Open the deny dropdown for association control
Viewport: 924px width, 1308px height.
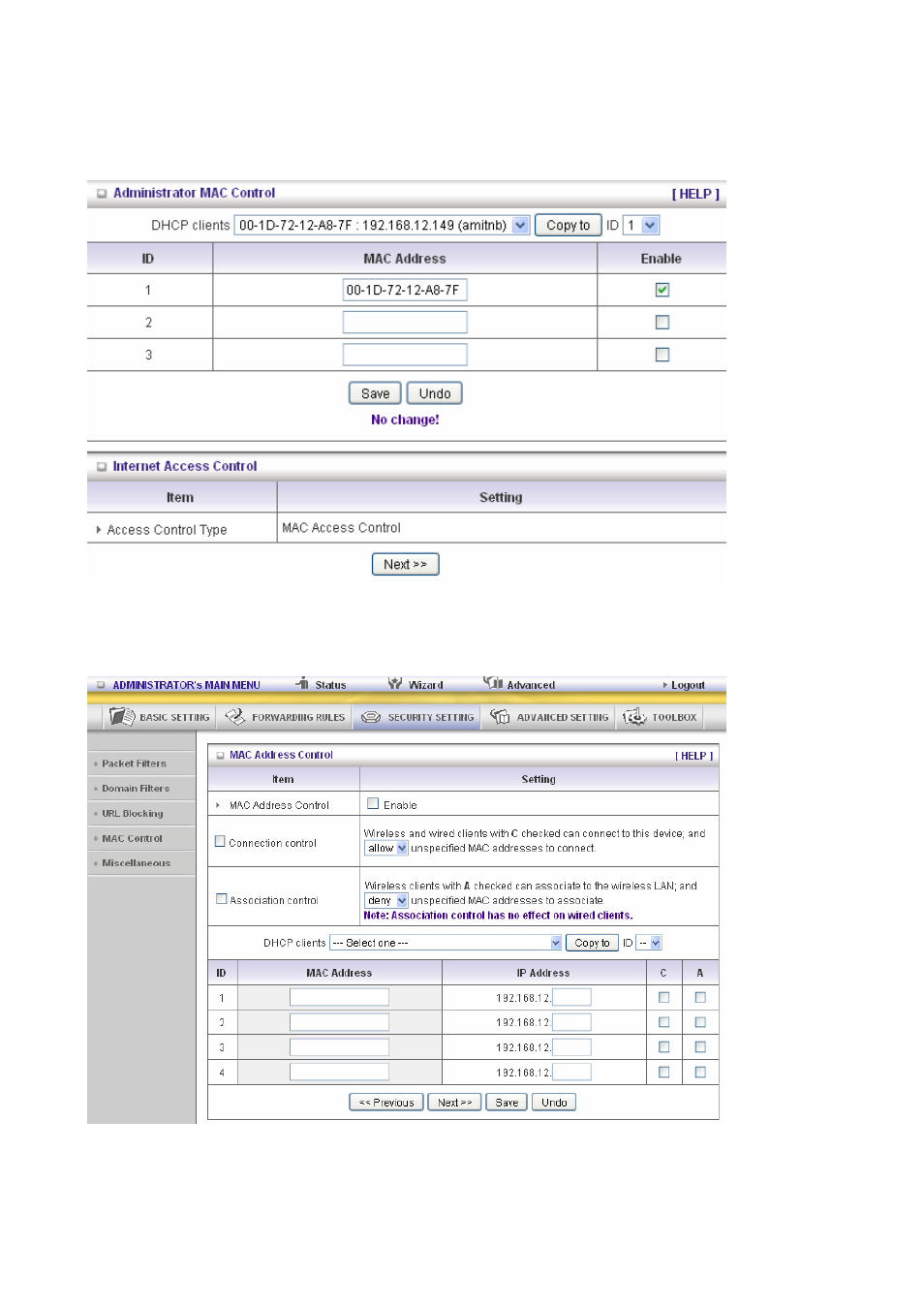tap(386, 900)
